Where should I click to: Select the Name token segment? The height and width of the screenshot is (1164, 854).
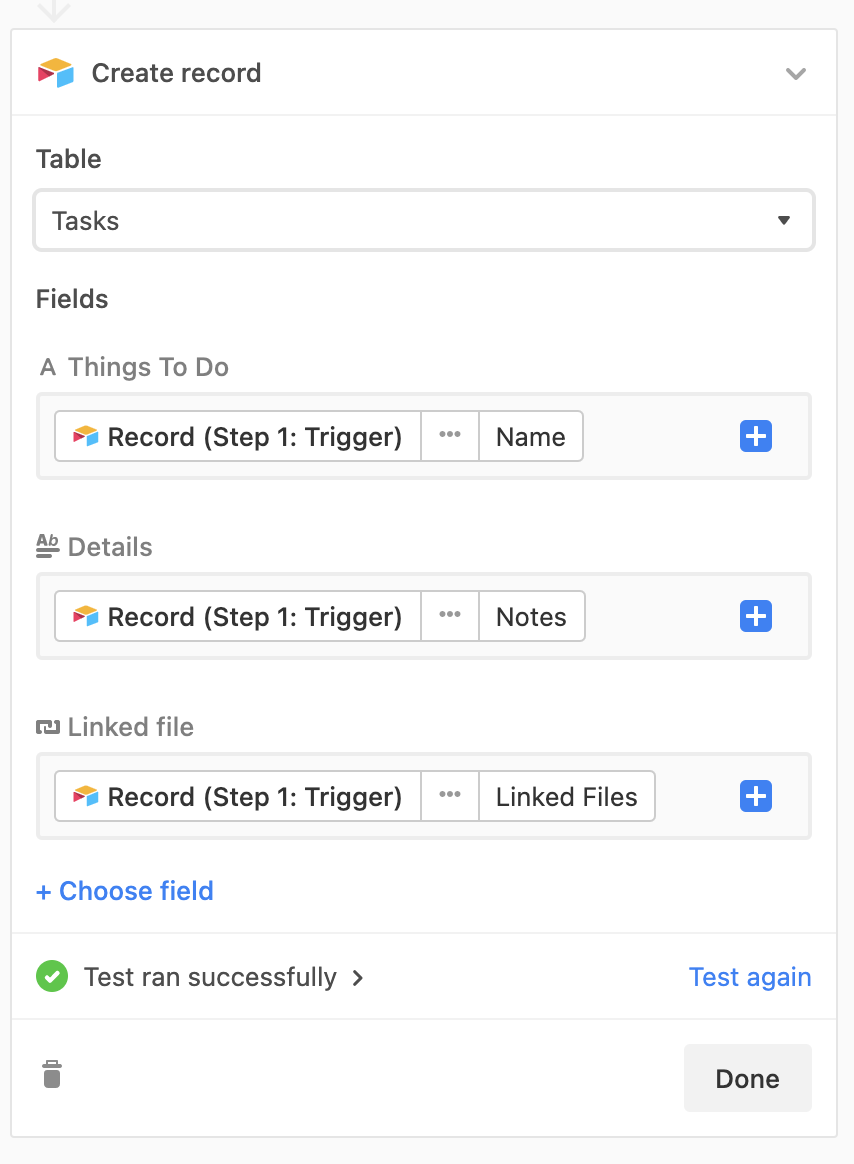coord(531,436)
